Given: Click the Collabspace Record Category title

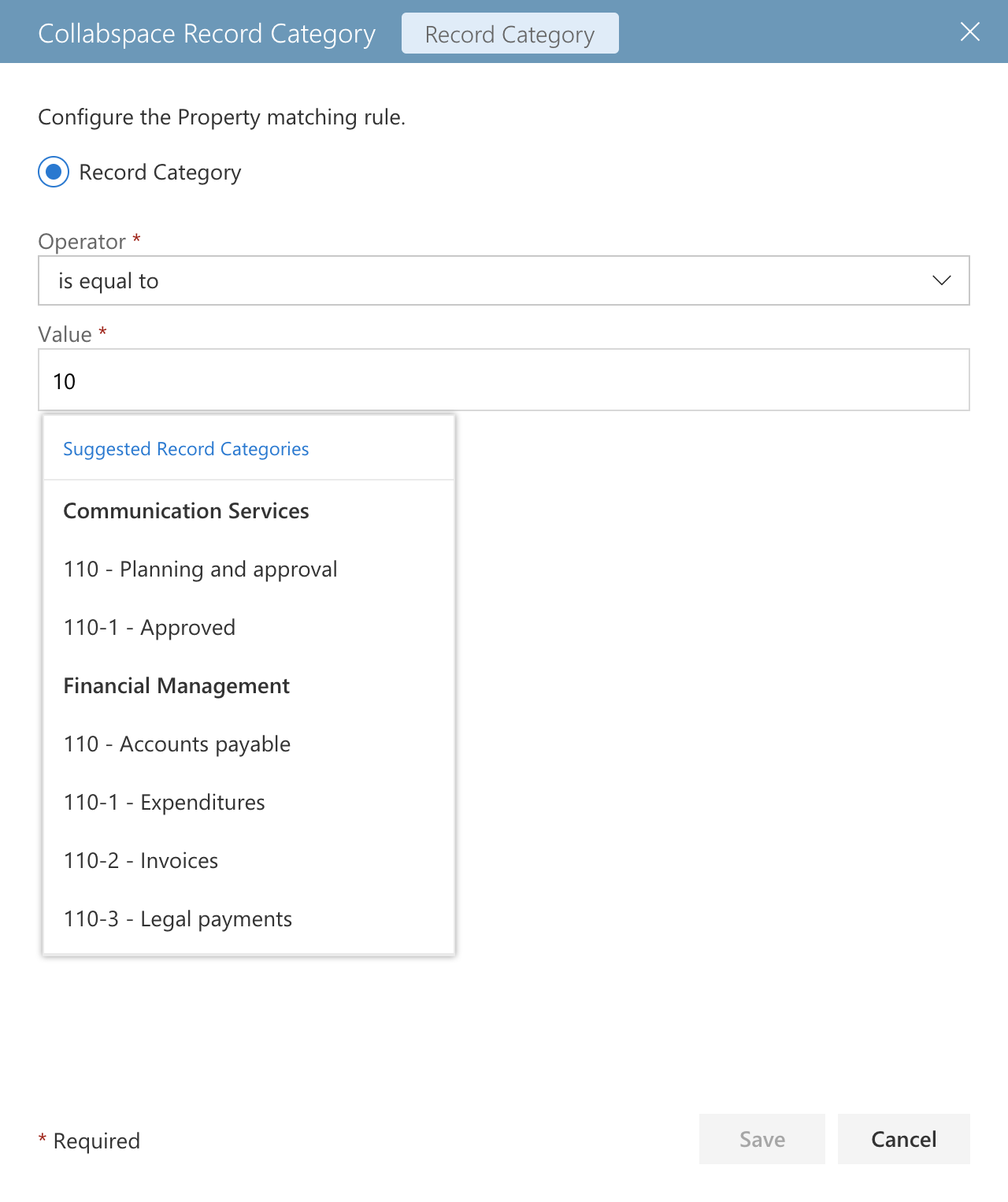Looking at the screenshot, I should [207, 34].
